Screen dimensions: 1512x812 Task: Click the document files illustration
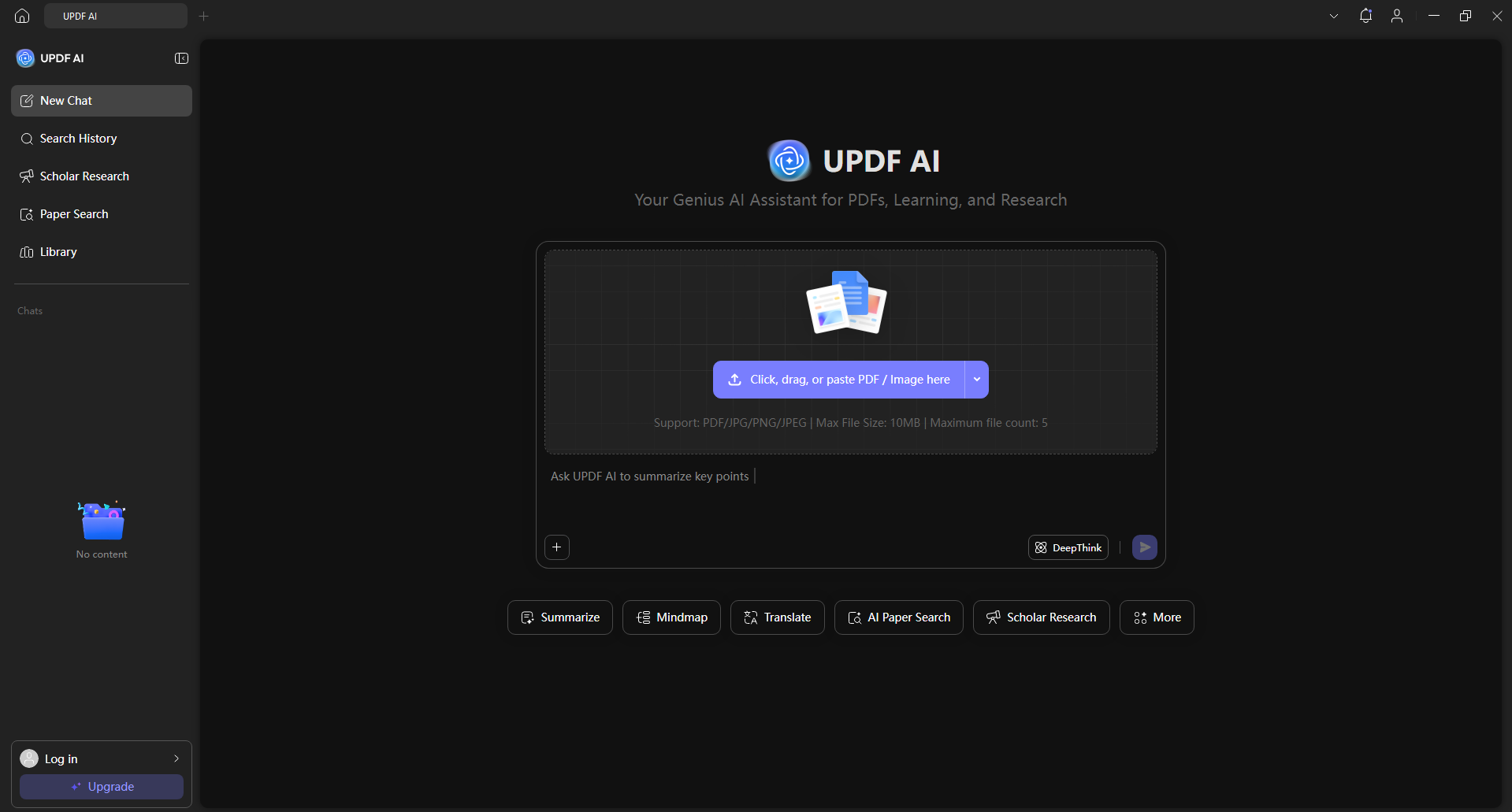(x=847, y=302)
